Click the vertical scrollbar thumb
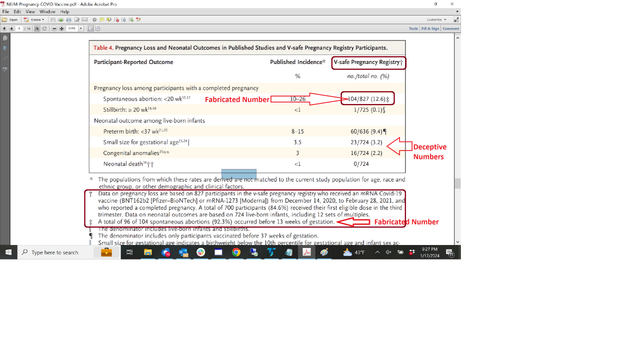640x360 pixels. point(458,183)
